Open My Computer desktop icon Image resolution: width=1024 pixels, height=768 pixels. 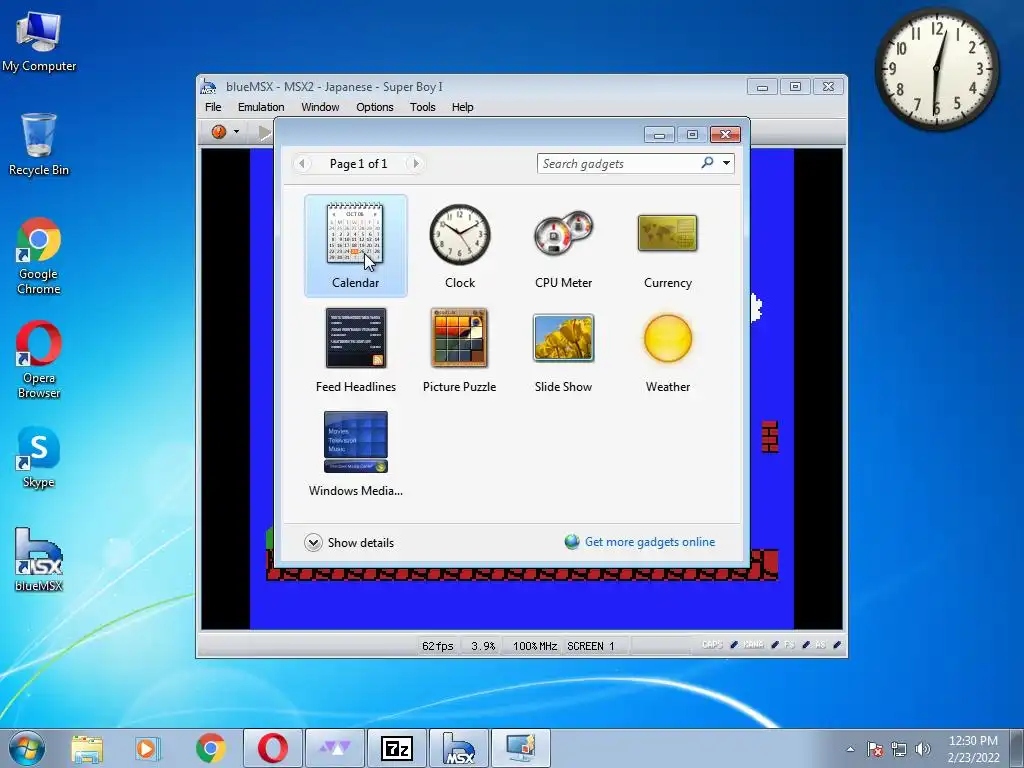(39, 42)
